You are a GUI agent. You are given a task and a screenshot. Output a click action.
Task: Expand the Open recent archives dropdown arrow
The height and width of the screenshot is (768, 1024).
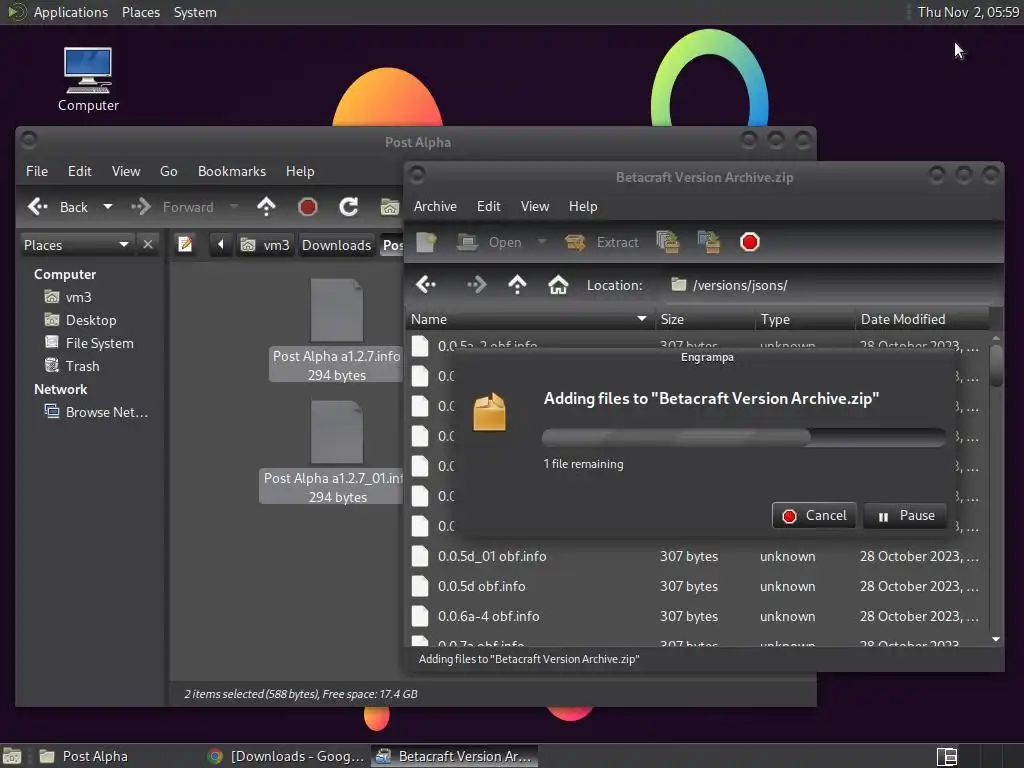541,242
